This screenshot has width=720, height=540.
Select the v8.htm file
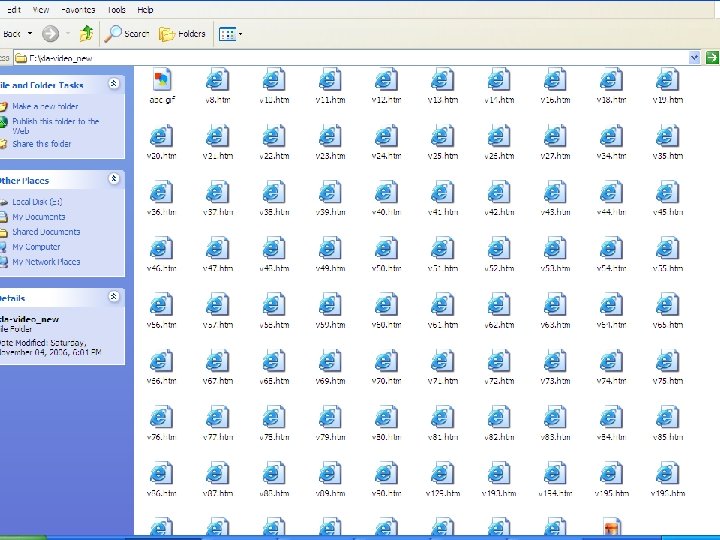pyautogui.click(x=218, y=81)
